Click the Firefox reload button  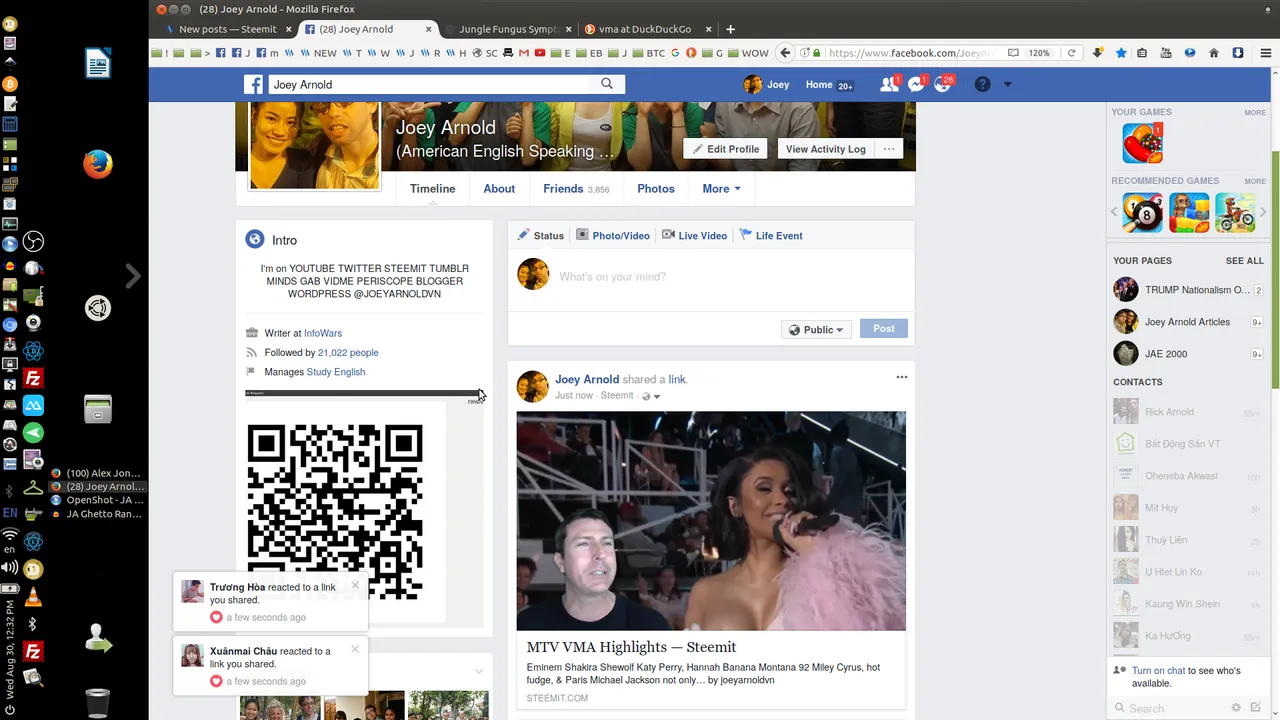(1071, 53)
